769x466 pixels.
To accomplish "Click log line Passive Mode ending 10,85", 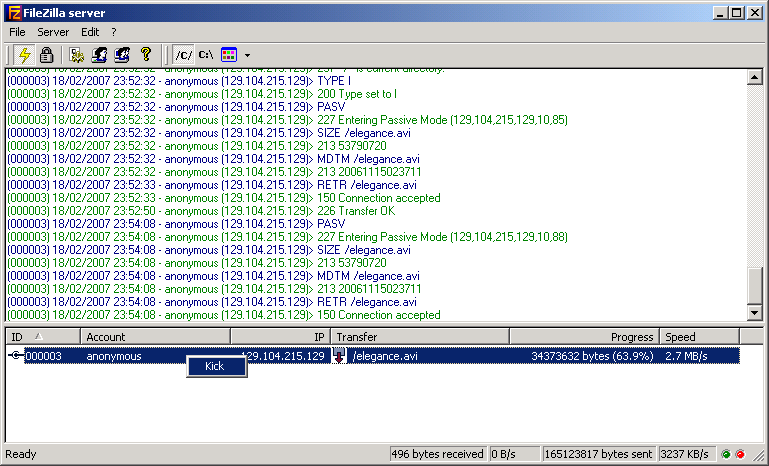I will tap(287, 120).
